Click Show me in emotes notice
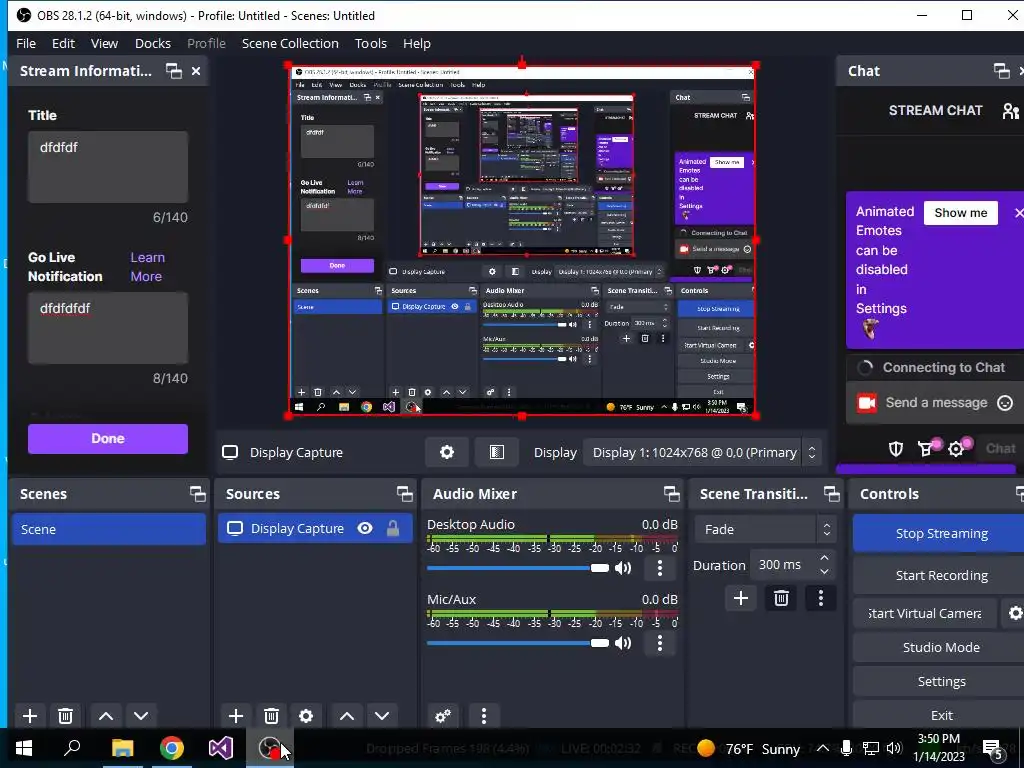This screenshot has height=768, width=1024. click(x=961, y=213)
